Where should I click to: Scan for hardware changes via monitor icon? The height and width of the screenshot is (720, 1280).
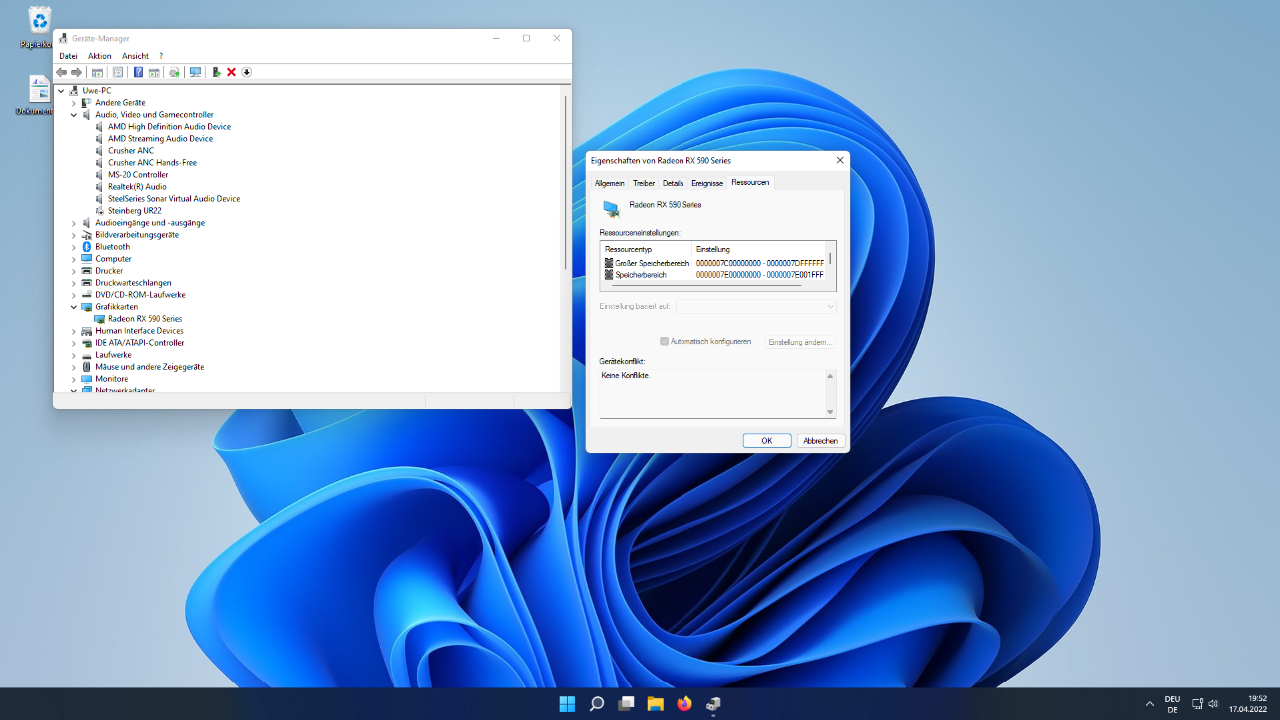pos(195,72)
